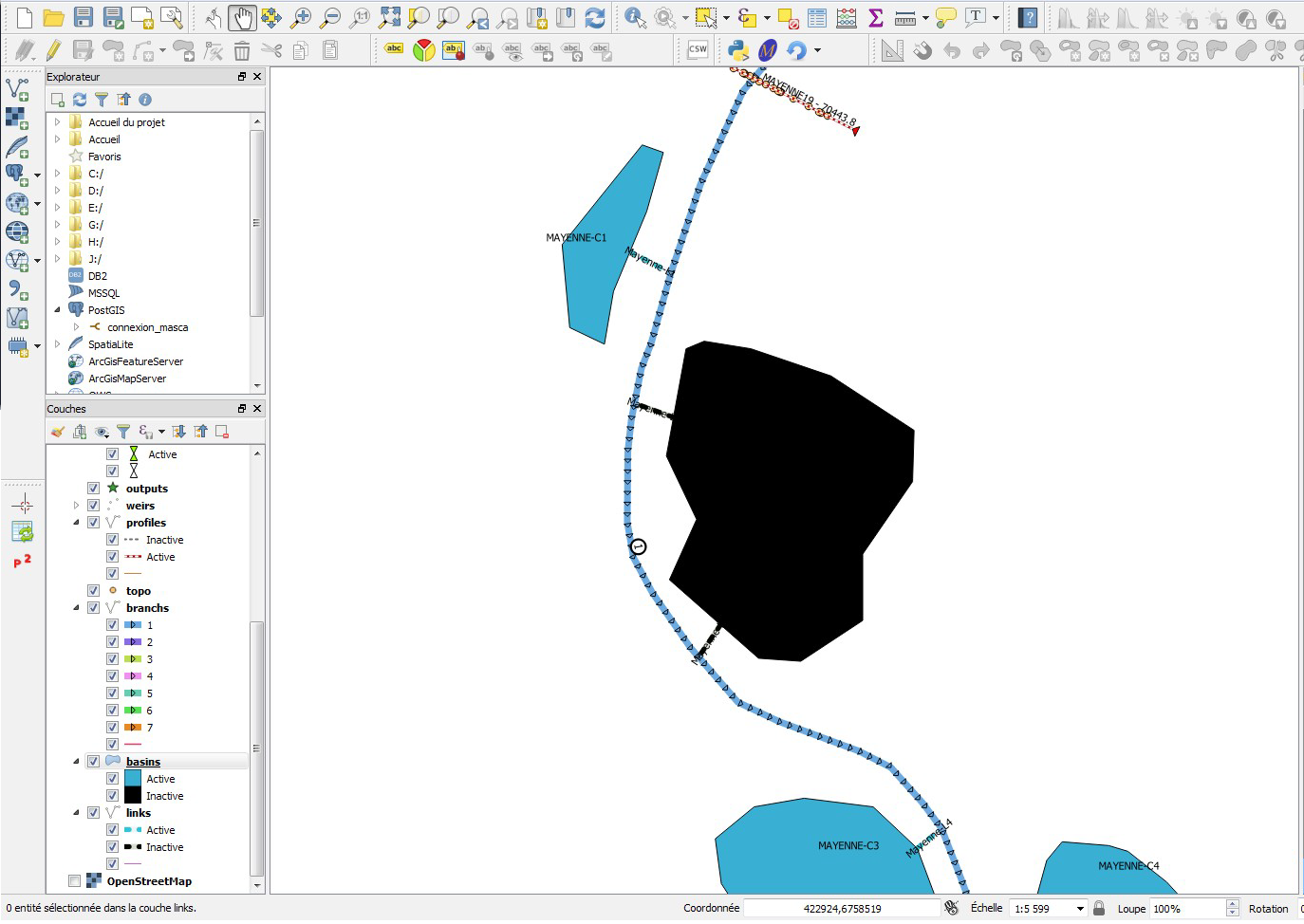Expand the C:/ drive node
Image resolution: width=1304 pixels, height=924 pixels.
pyautogui.click(x=57, y=174)
